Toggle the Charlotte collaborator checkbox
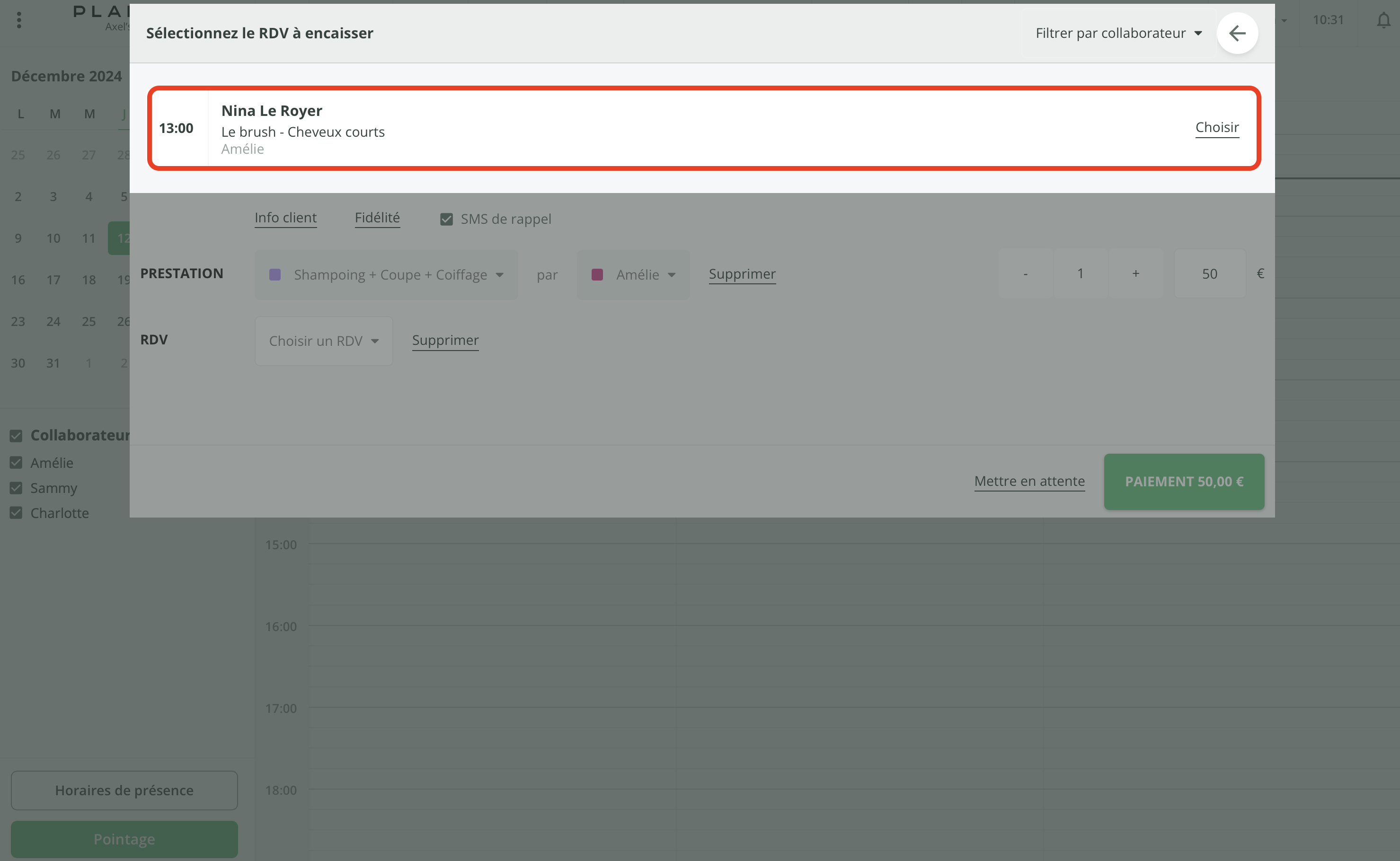 click(16, 513)
